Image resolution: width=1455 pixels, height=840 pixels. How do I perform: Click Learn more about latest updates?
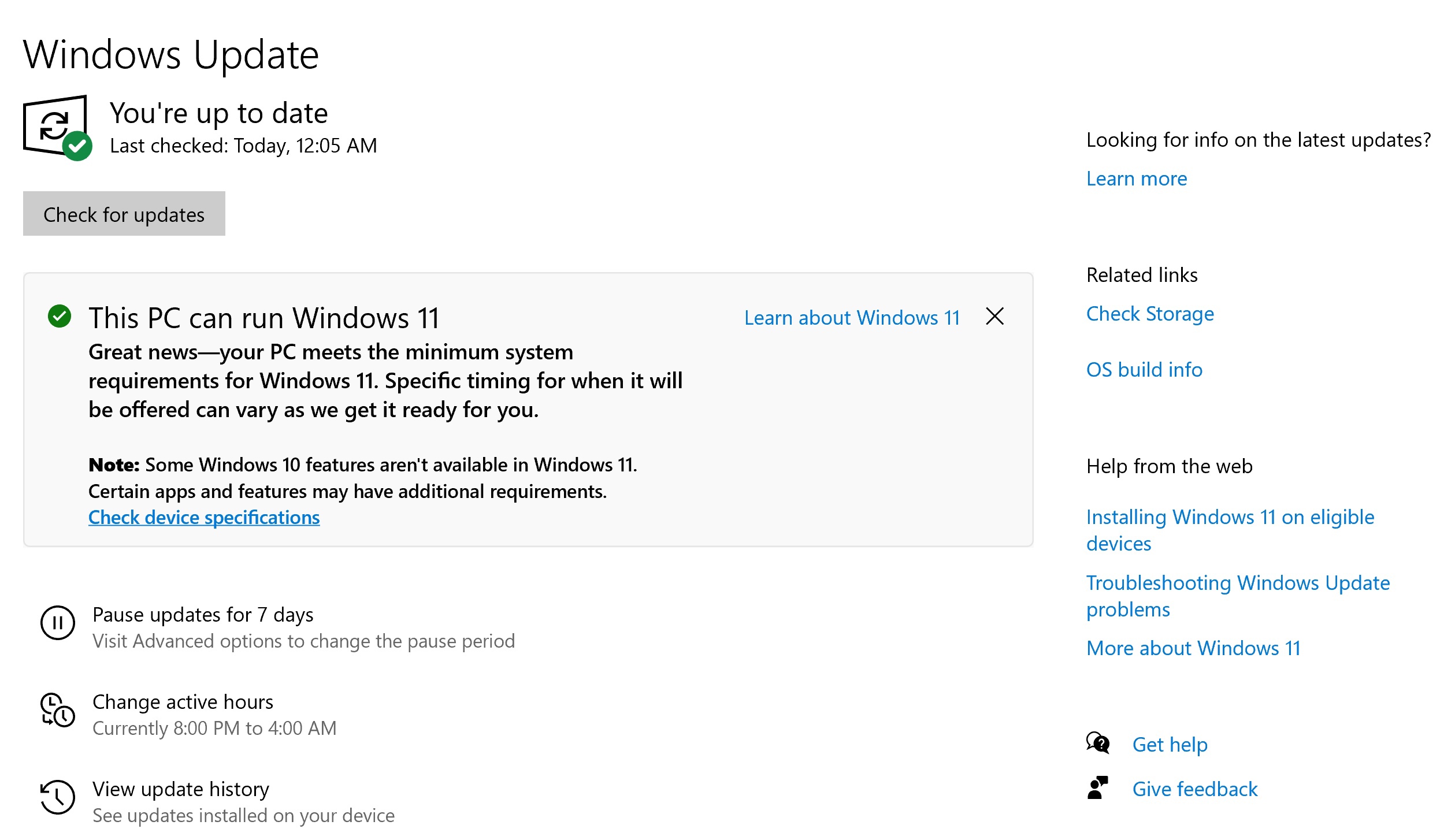point(1136,179)
